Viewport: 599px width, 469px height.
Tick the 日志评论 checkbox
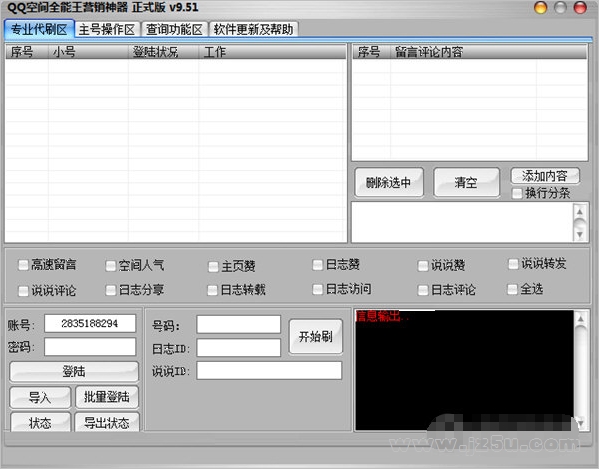pos(423,290)
